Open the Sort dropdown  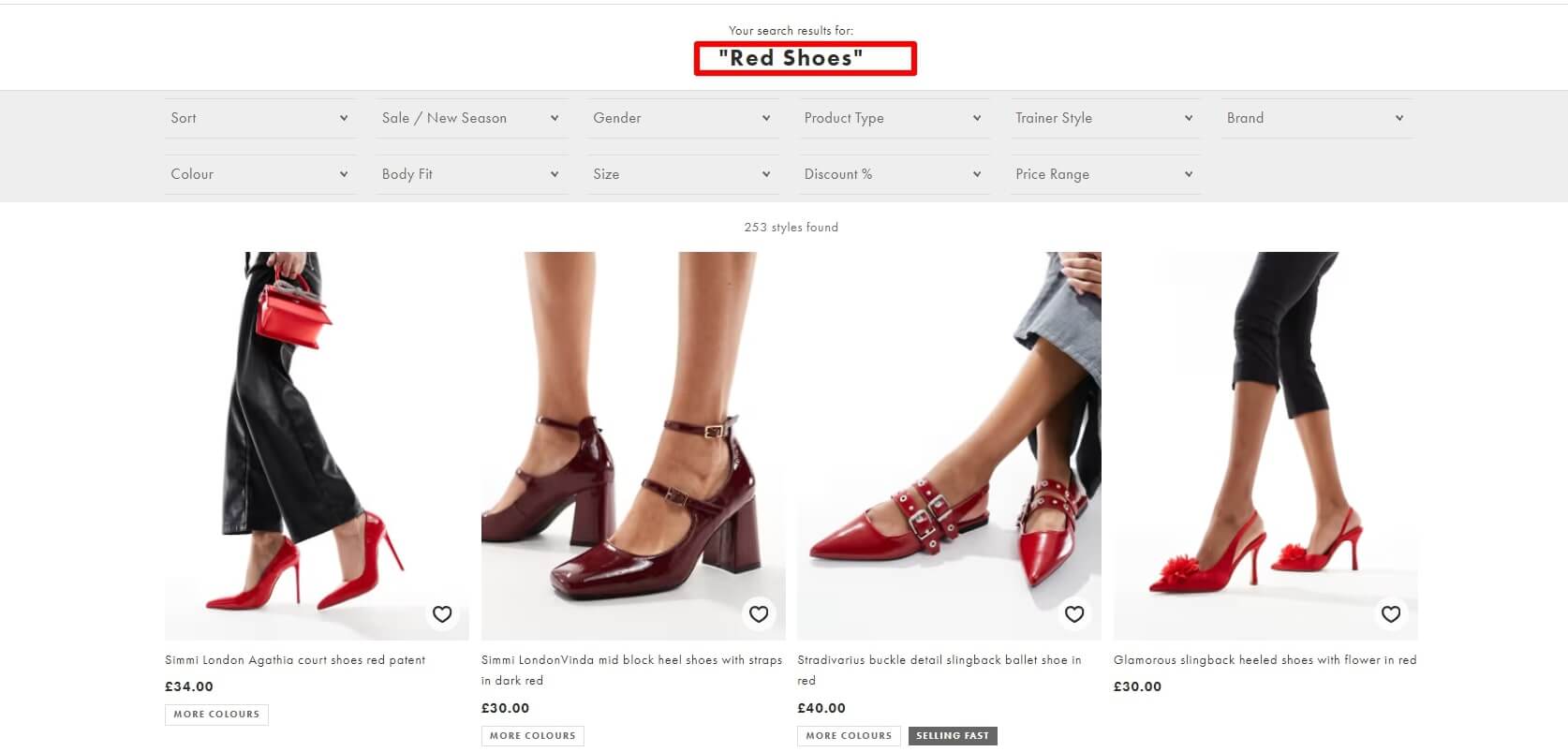(x=259, y=118)
